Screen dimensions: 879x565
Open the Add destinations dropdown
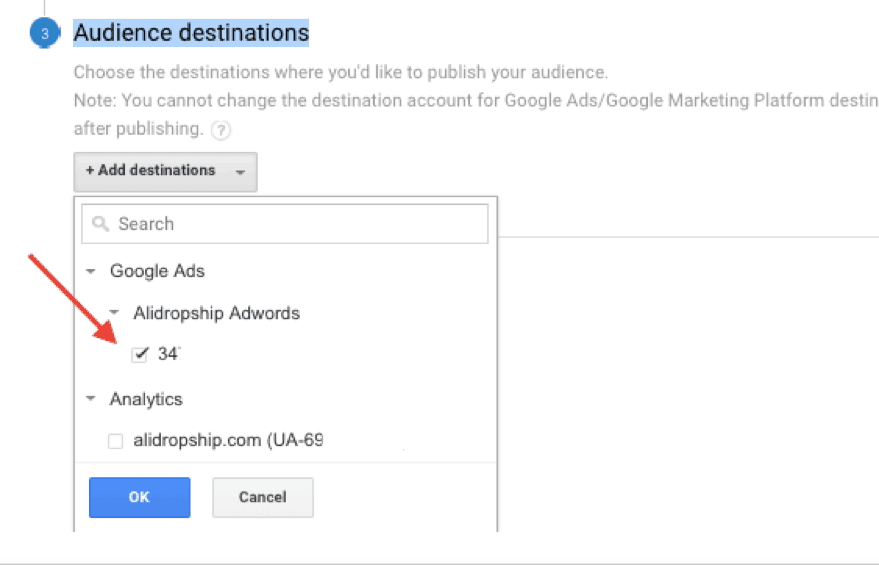[x=150, y=171]
